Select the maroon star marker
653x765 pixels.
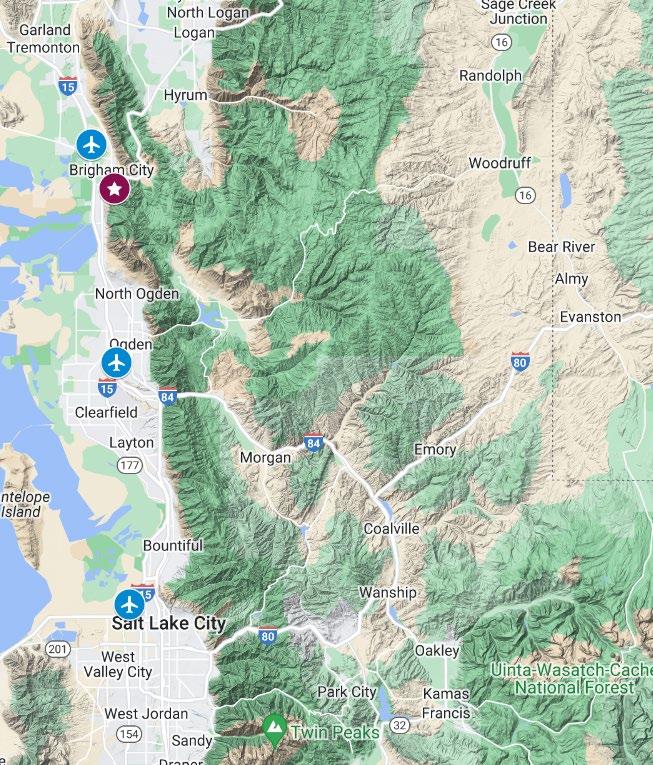coord(115,189)
